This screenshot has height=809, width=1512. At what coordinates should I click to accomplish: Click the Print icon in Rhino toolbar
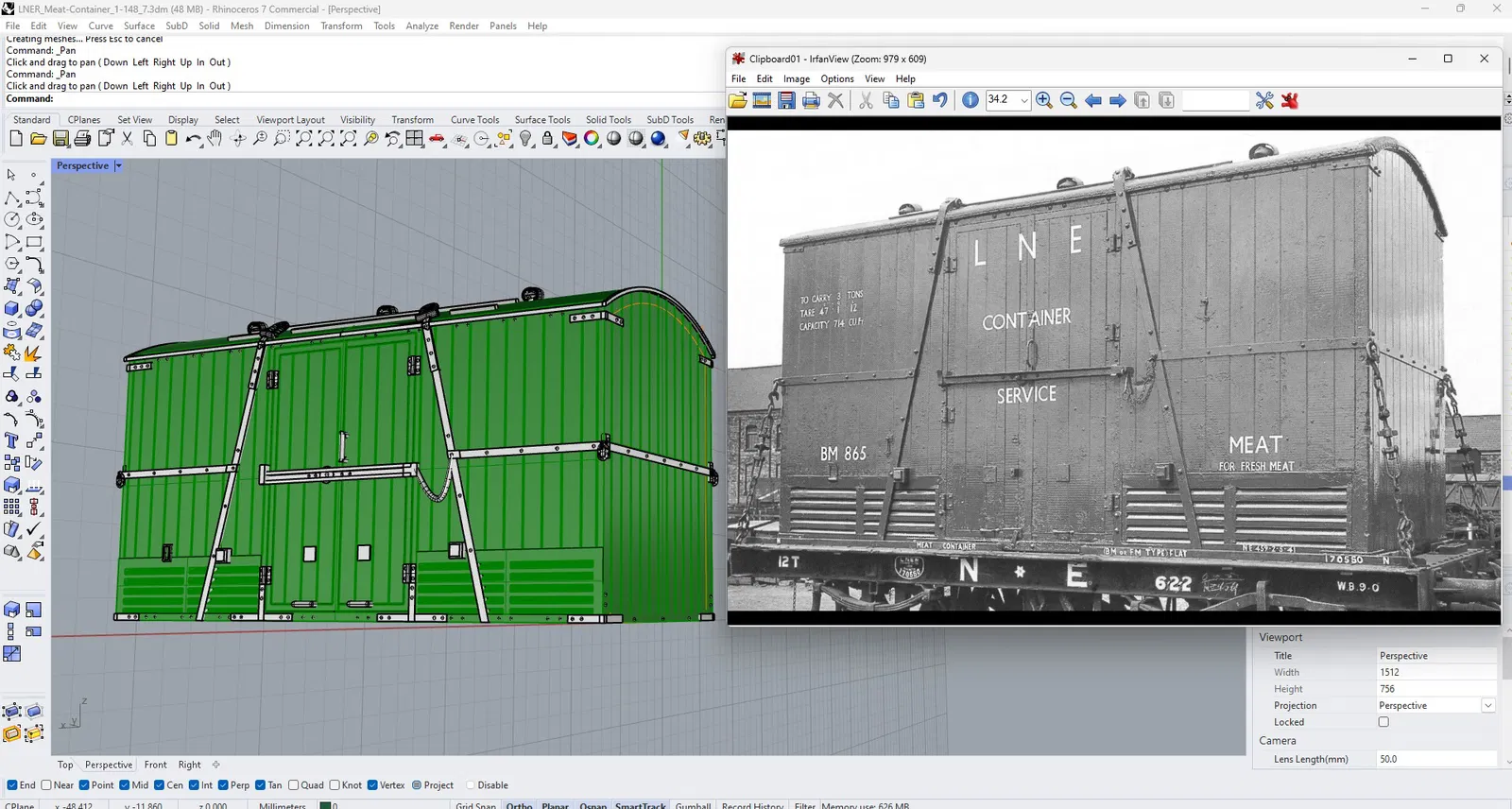click(x=82, y=139)
